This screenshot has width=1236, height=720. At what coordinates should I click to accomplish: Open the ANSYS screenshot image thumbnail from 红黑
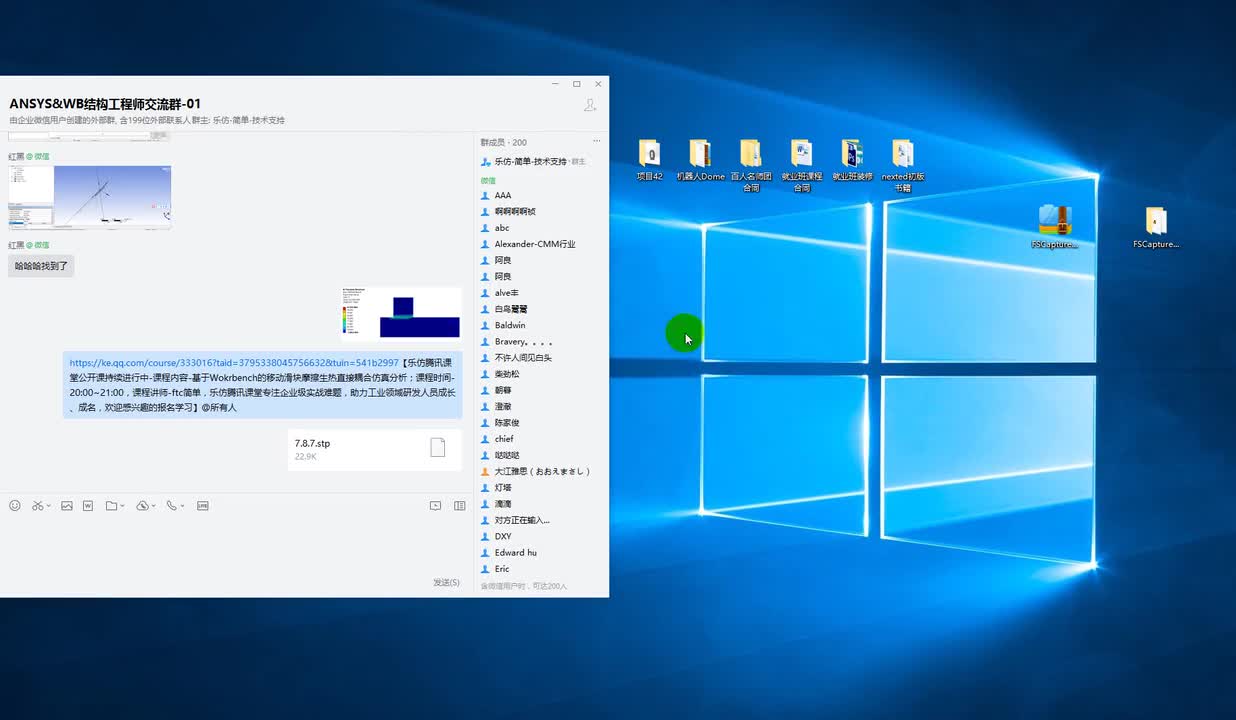(x=90, y=198)
